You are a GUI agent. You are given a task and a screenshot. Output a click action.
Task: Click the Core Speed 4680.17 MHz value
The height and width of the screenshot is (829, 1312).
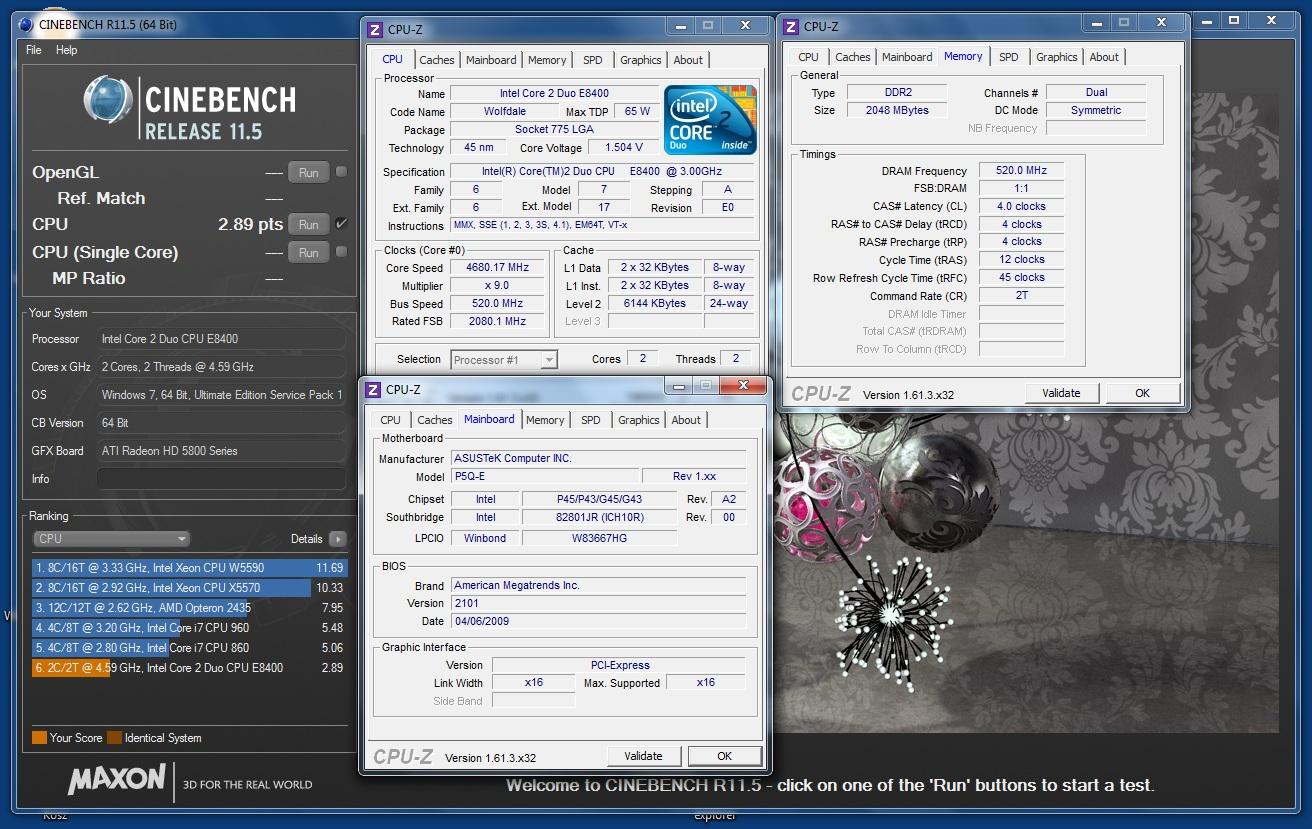point(497,268)
